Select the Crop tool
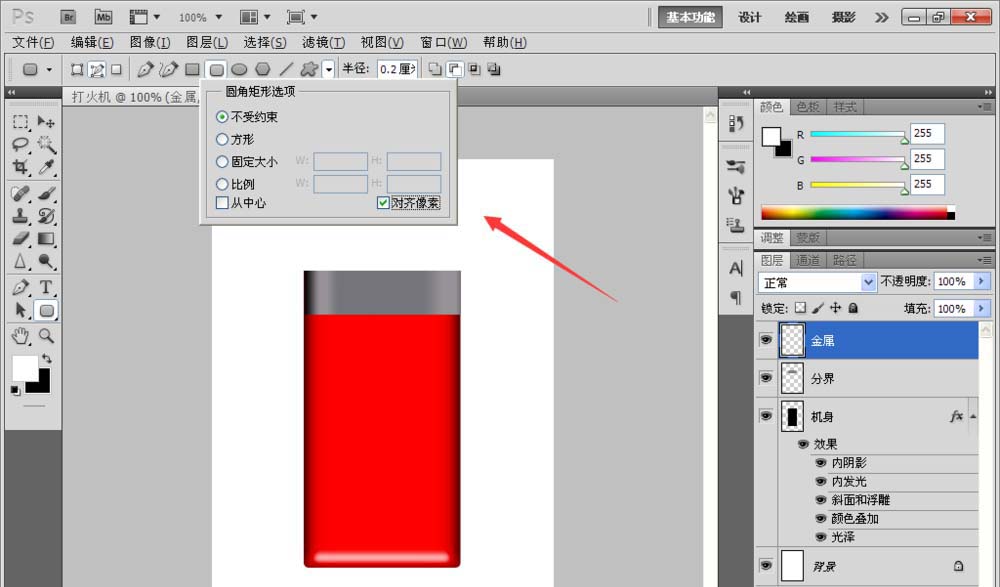This screenshot has height=587, width=1000. tap(18, 167)
